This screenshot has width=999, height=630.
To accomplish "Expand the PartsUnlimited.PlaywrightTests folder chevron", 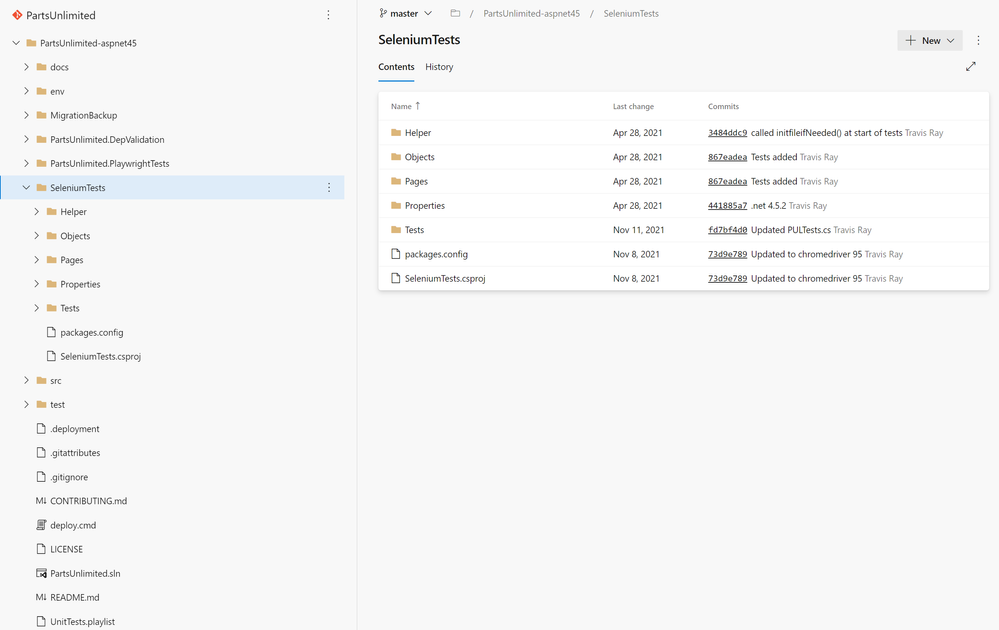I will 26,163.
